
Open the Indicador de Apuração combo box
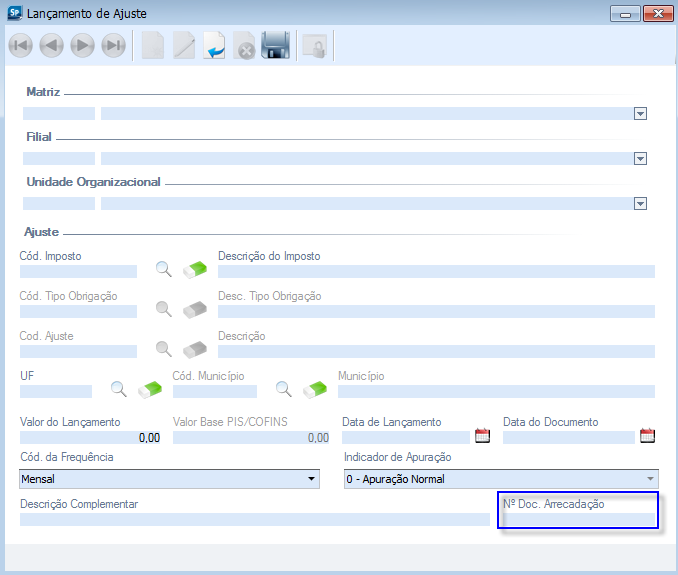[501, 479]
